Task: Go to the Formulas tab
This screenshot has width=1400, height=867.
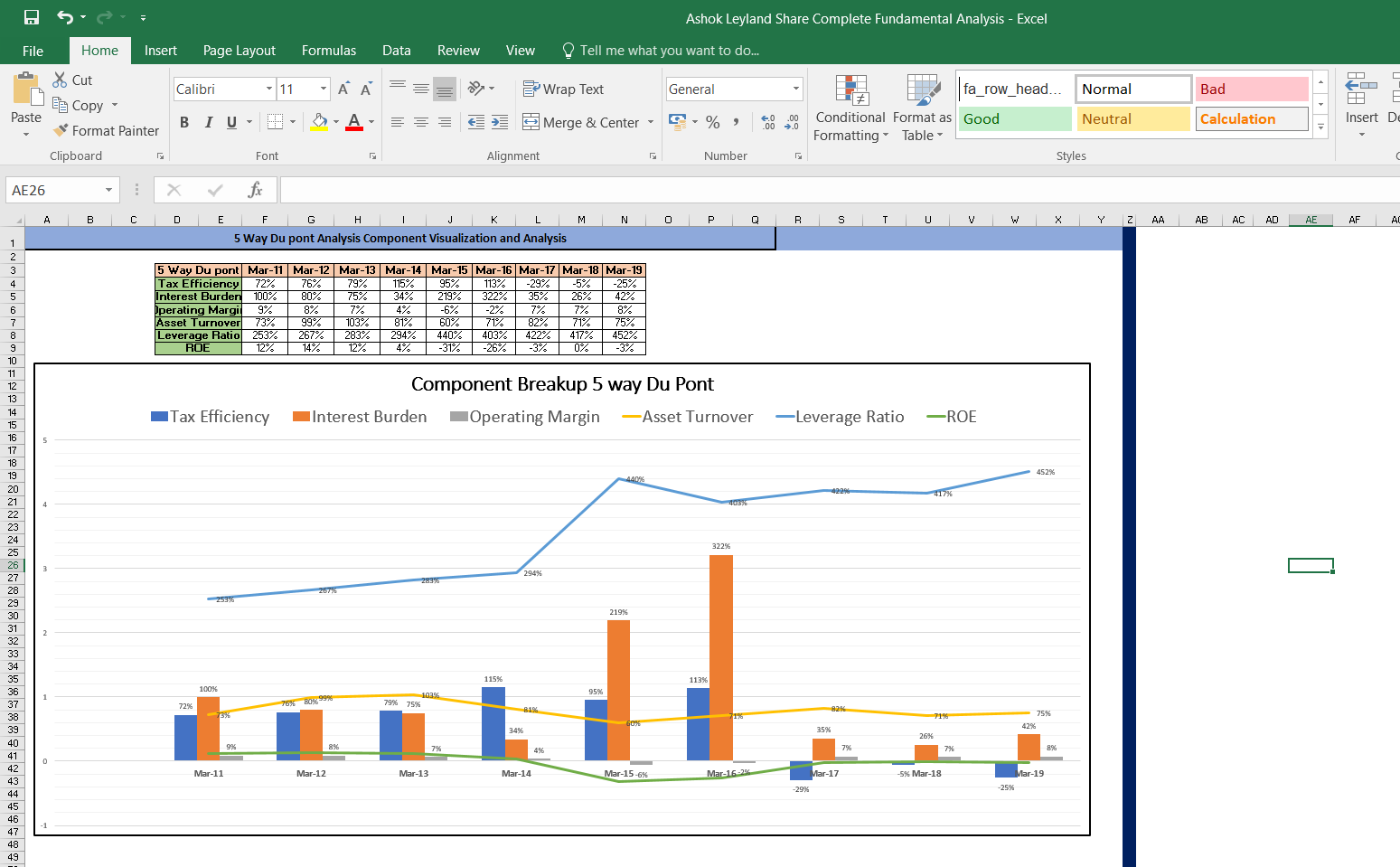Action: [x=329, y=51]
